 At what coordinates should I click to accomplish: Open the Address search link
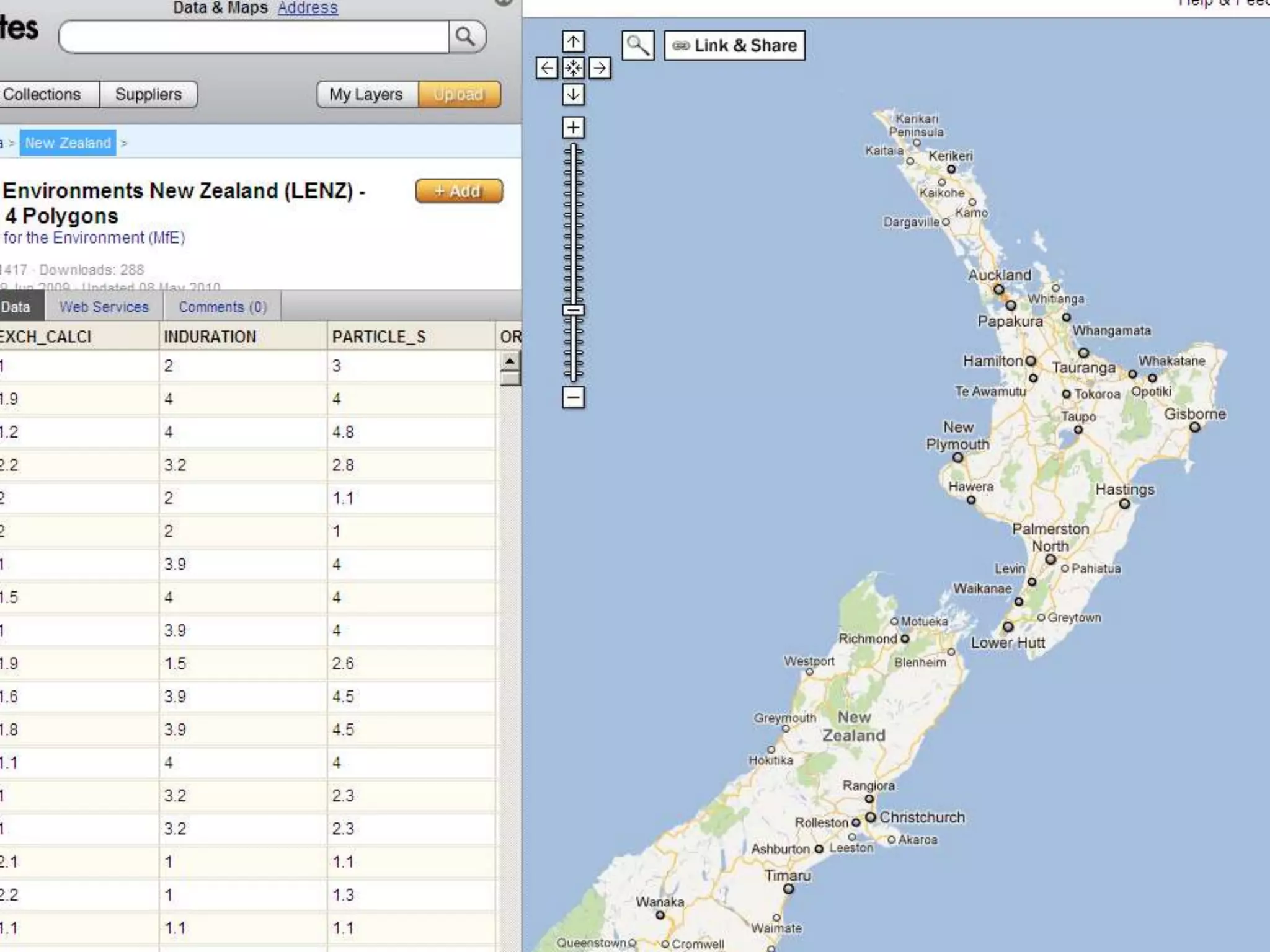coord(308,8)
